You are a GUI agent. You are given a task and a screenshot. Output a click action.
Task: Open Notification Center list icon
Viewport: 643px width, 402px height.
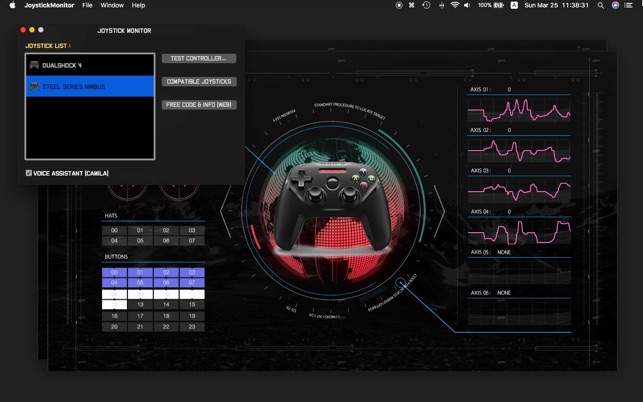tap(631, 5)
